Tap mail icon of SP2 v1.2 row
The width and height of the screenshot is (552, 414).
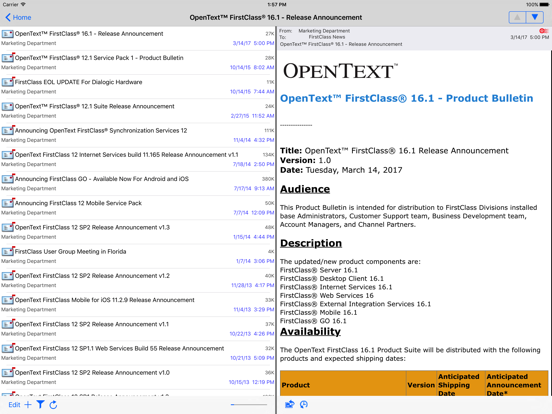point(7,276)
